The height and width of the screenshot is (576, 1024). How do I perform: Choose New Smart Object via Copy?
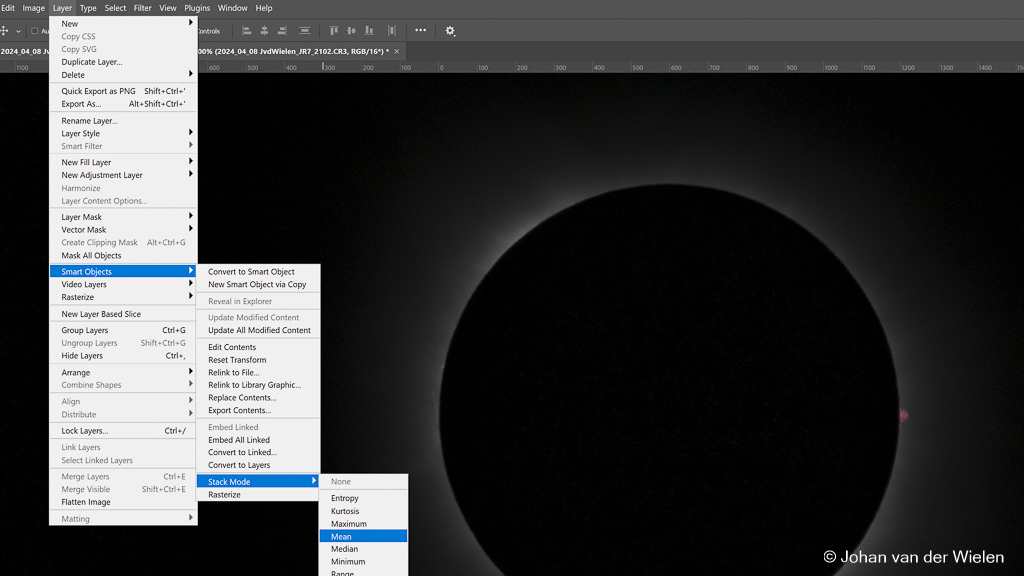(x=259, y=285)
